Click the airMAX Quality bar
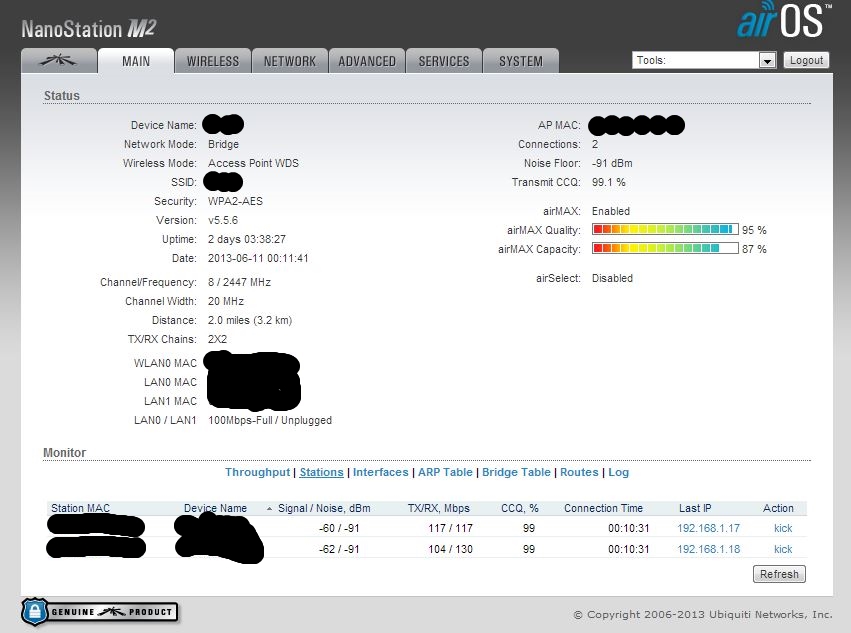 pos(665,229)
